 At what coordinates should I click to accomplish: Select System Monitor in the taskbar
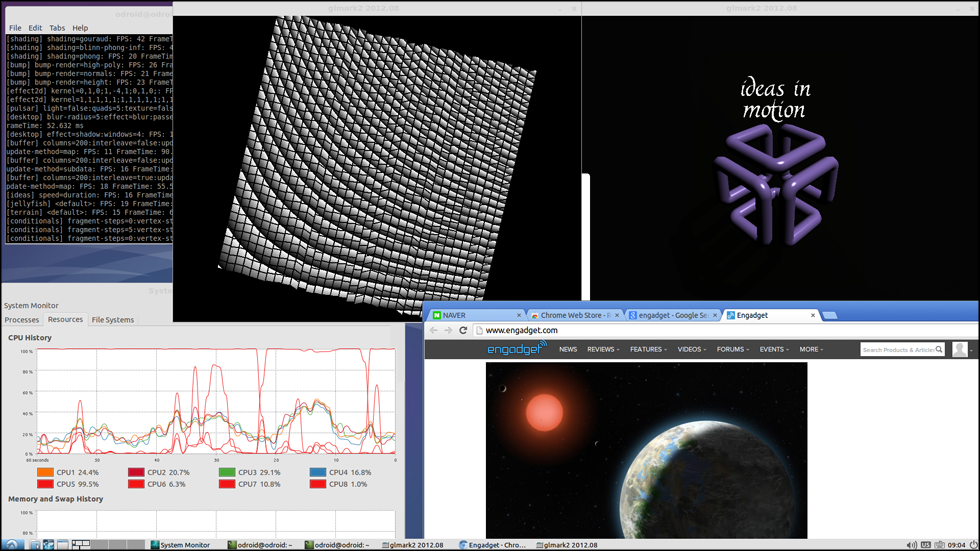[x=181, y=545]
